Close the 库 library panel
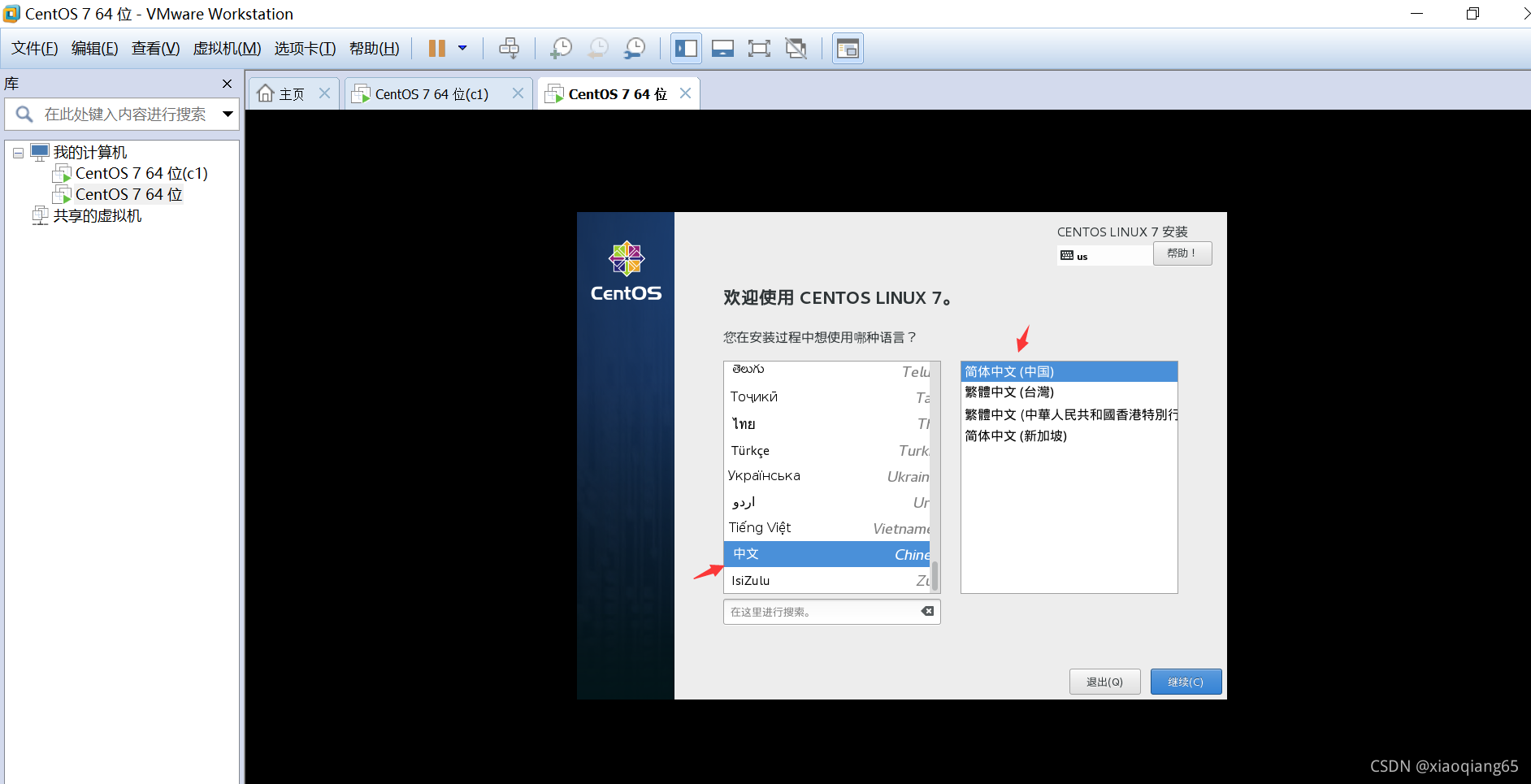The width and height of the screenshot is (1531, 784). (x=227, y=84)
